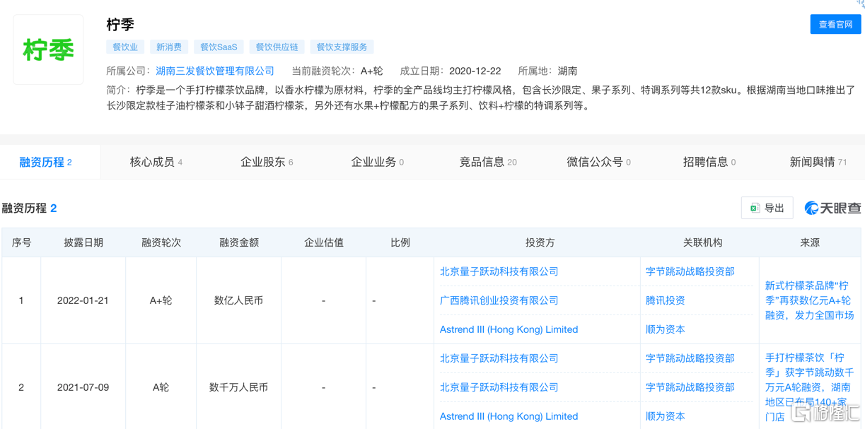866x429 pixels.
Task: Click the 柠季 brand logo thumbnail
Action: pyautogui.click(x=49, y=50)
